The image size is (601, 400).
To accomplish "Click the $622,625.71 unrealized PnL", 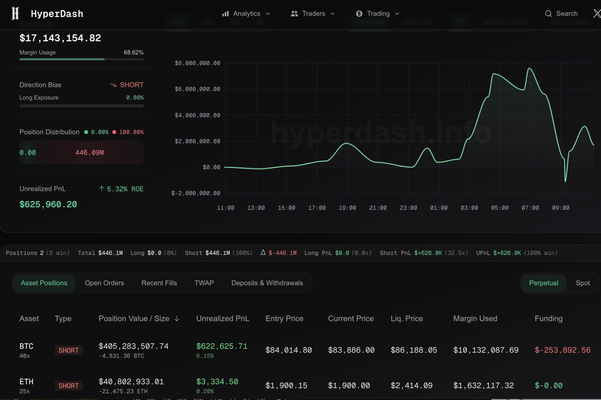I will (x=222, y=346).
